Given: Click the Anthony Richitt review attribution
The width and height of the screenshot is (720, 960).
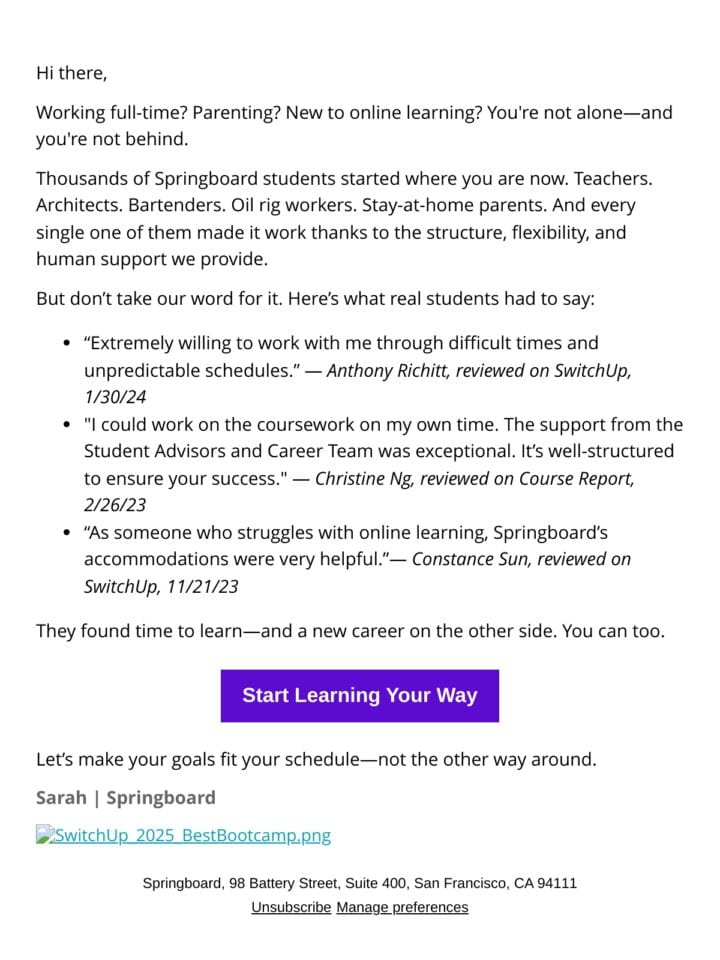Looking at the screenshot, I should 358,384.
